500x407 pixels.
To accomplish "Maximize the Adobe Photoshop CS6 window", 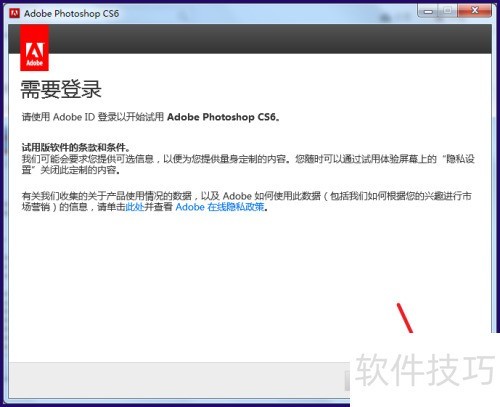I will [x=448, y=11].
